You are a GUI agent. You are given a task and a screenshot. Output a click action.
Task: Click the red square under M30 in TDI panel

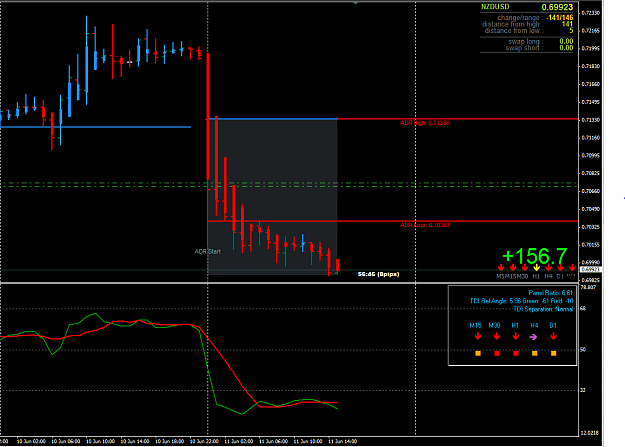coord(497,353)
